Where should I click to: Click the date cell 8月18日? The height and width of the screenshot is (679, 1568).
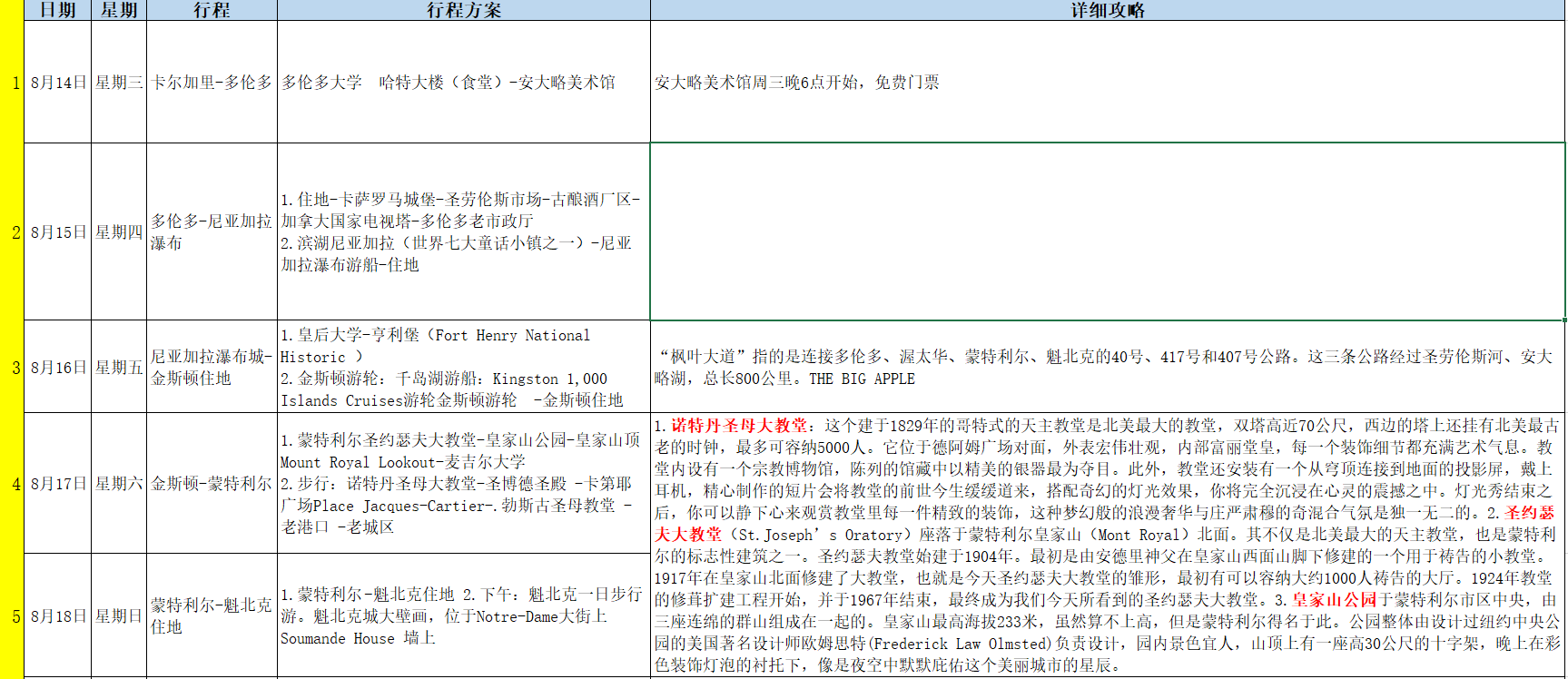(58, 615)
